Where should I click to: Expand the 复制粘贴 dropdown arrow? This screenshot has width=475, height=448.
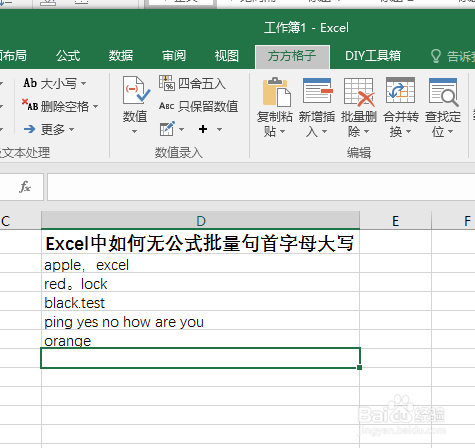click(283, 132)
